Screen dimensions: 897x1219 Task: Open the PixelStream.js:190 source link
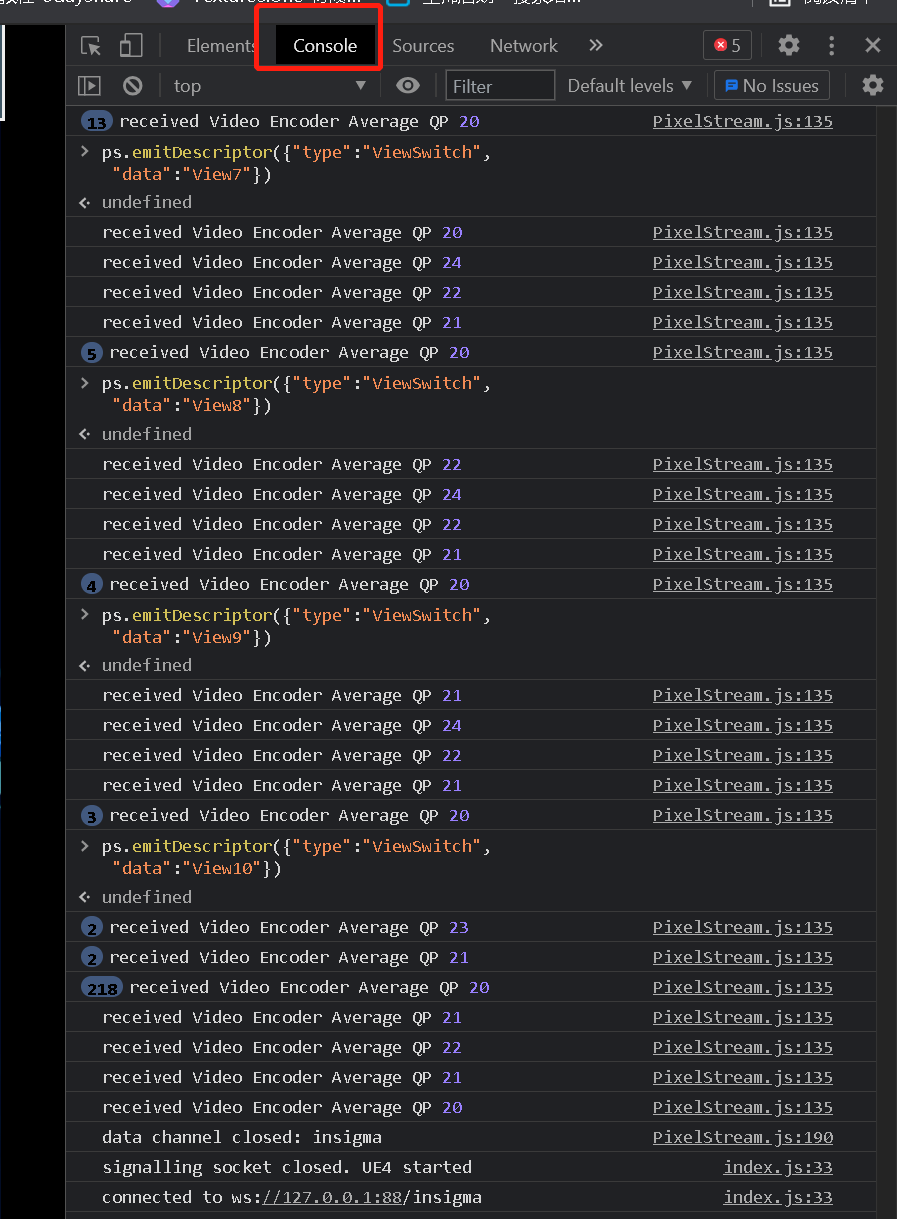(742, 1137)
